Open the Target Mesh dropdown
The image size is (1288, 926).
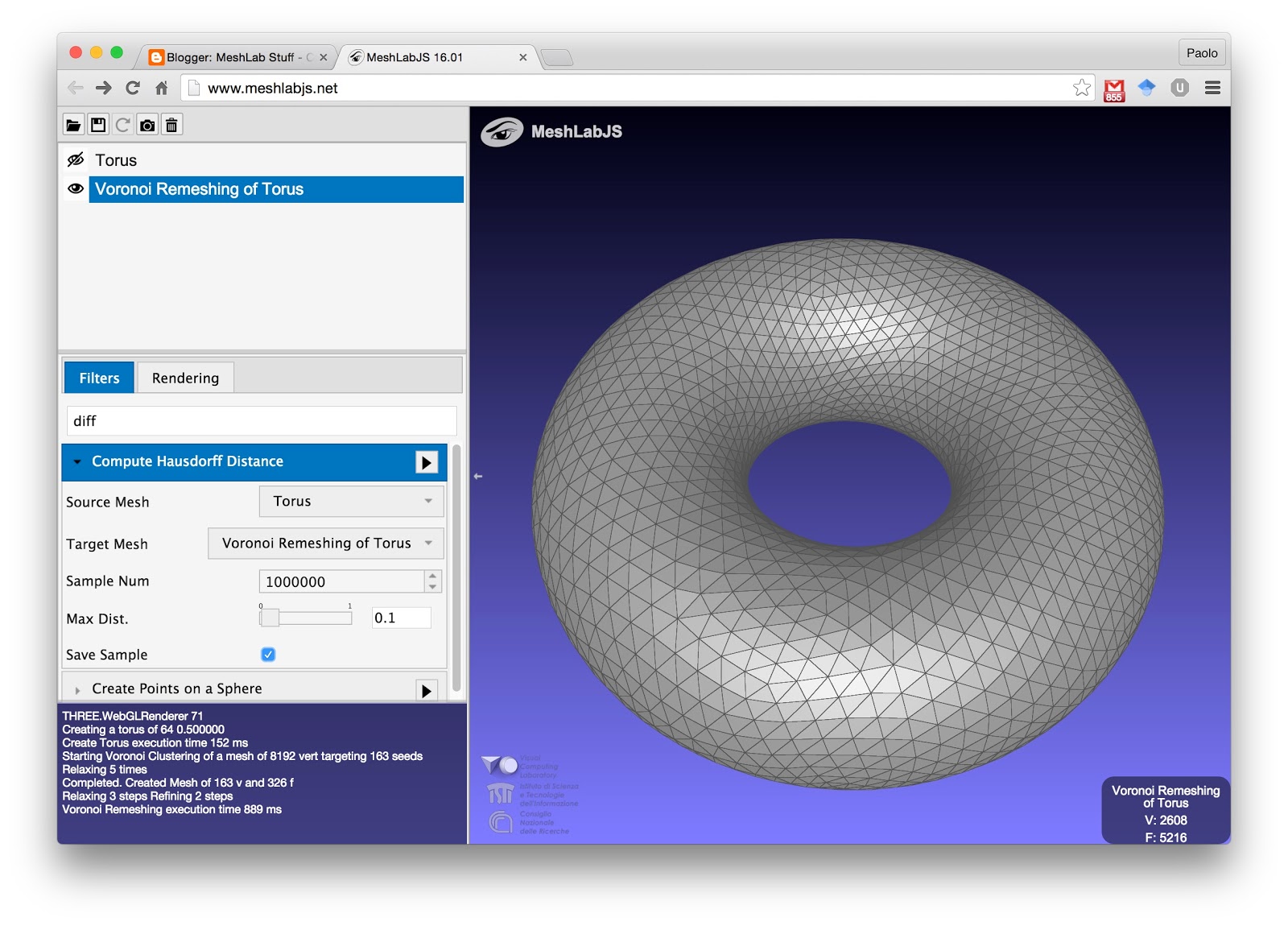point(324,544)
